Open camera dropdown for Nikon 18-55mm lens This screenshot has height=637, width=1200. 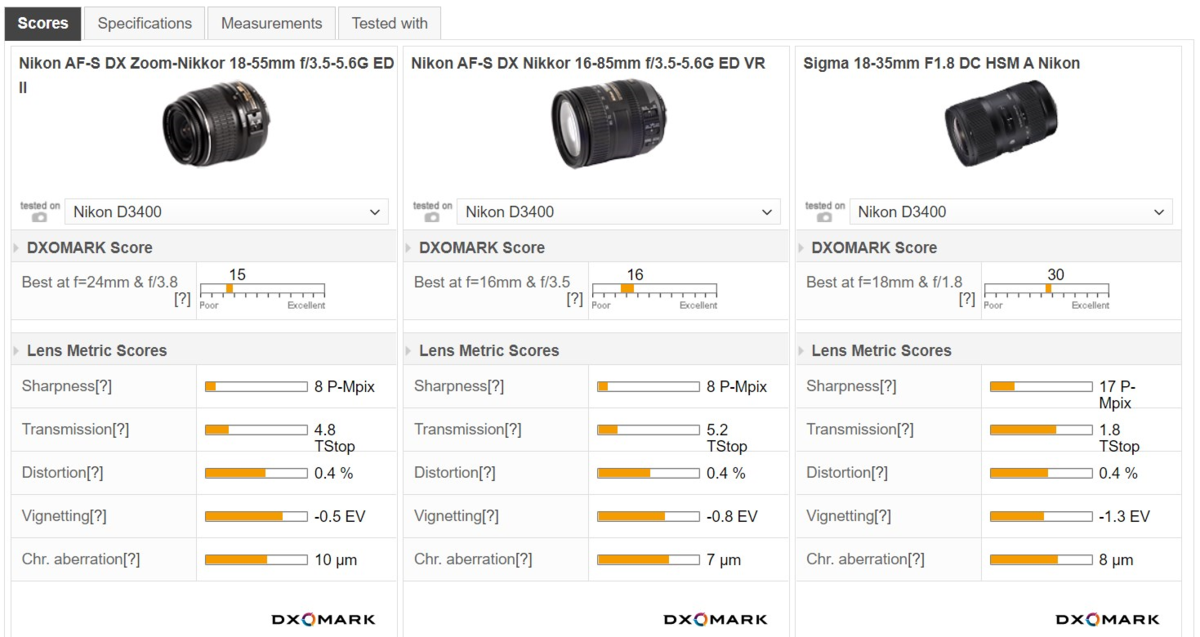tap(227, 212)
